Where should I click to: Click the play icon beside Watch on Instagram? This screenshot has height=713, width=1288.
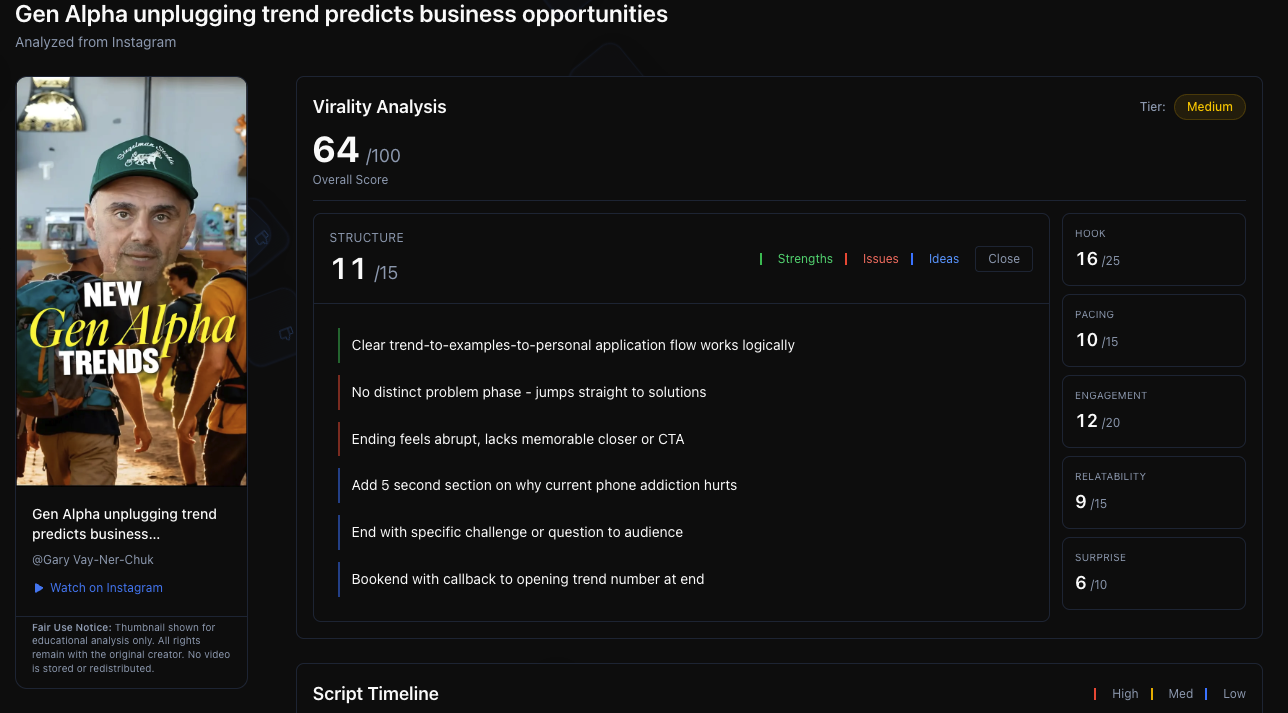pyautogui.click(x=39, y=588)
